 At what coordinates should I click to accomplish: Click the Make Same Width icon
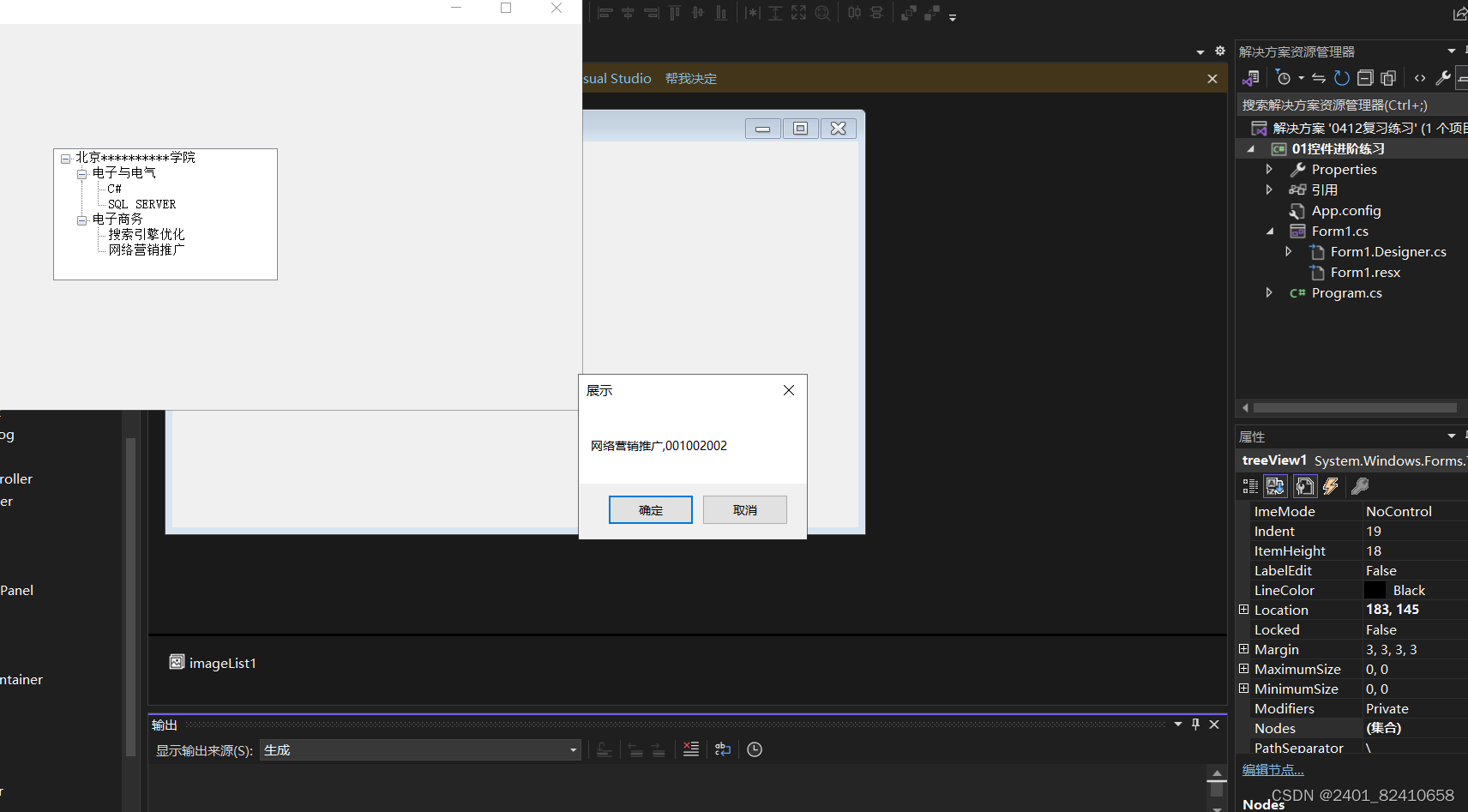click(753, 13)
